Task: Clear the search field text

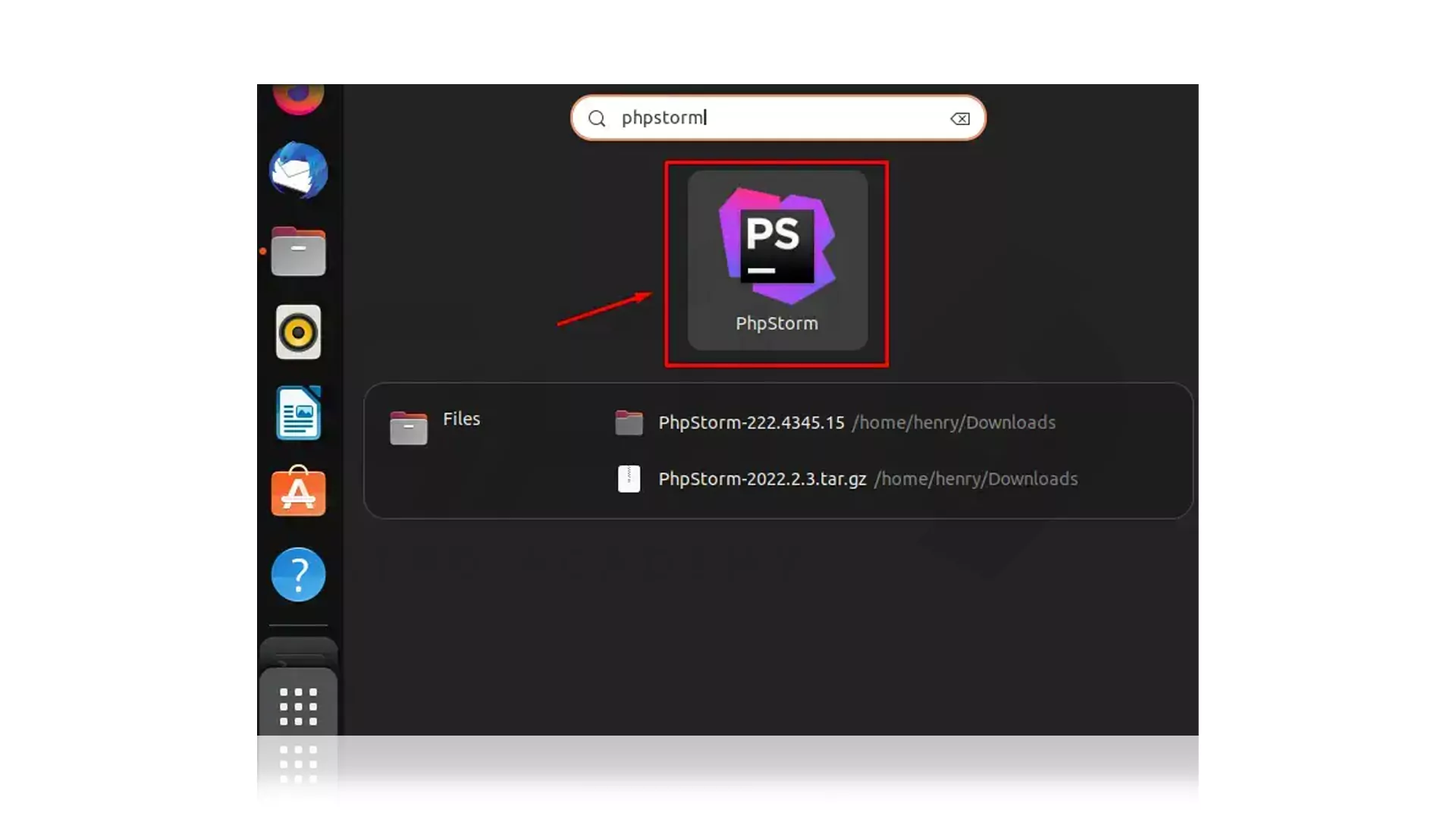Action: [x=960, y=118]
